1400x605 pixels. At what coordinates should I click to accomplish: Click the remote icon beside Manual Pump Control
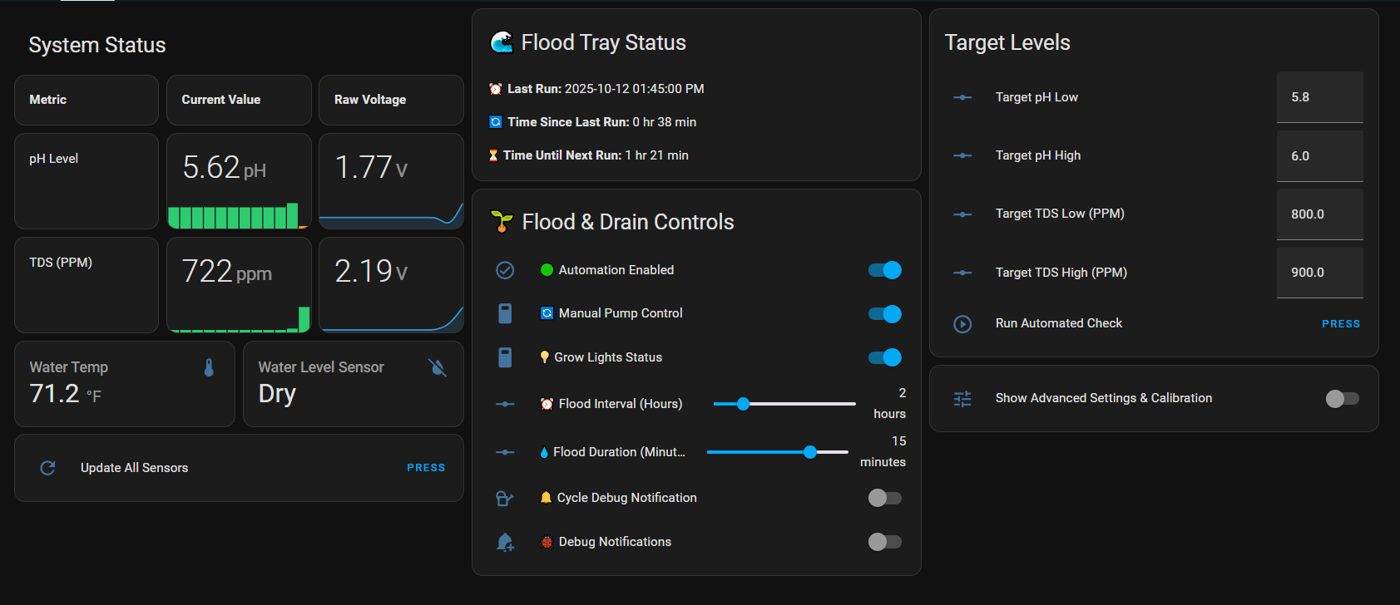tap(505, 313)
